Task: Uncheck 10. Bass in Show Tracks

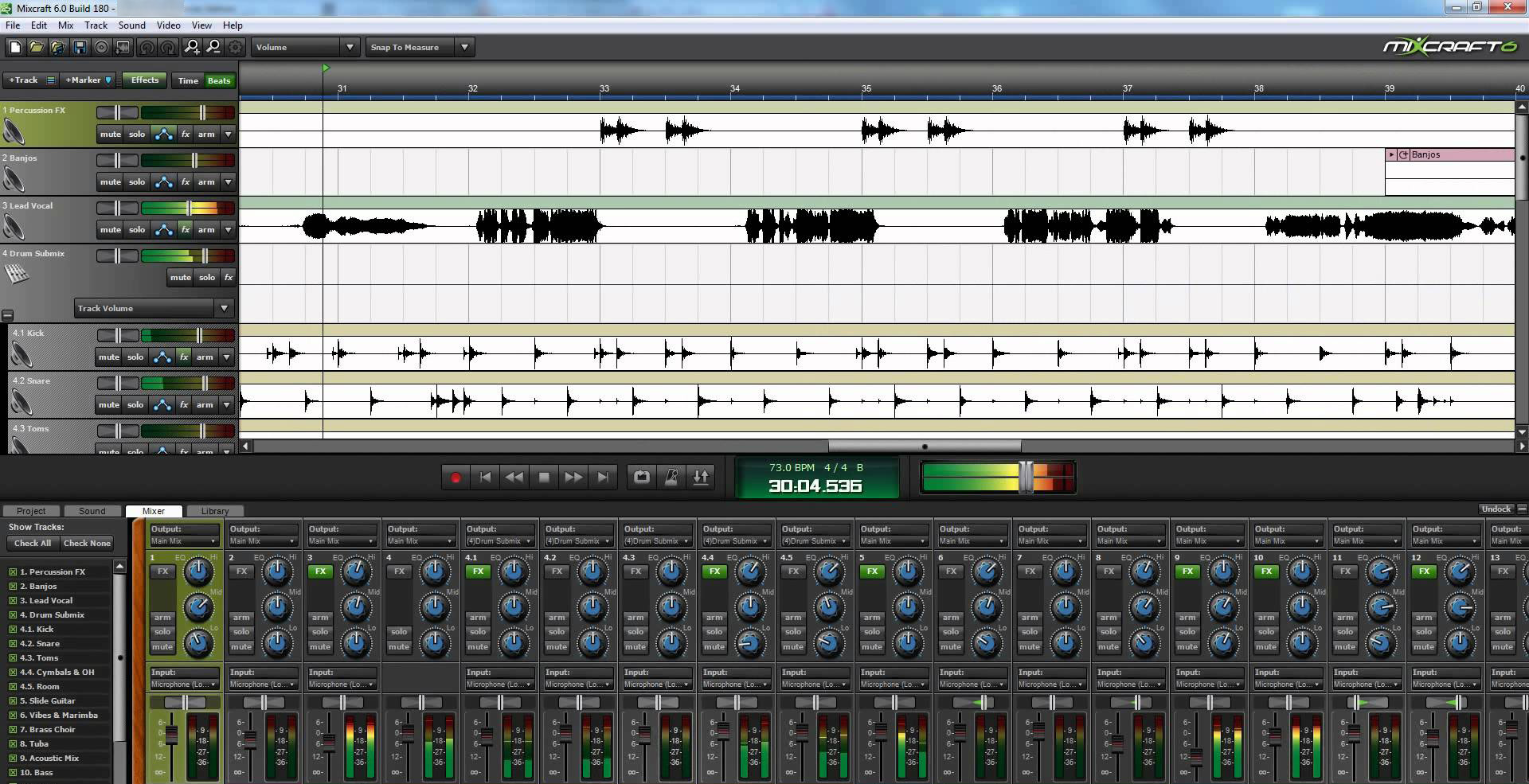Action: pyautogui.click(x=13, y=773)
